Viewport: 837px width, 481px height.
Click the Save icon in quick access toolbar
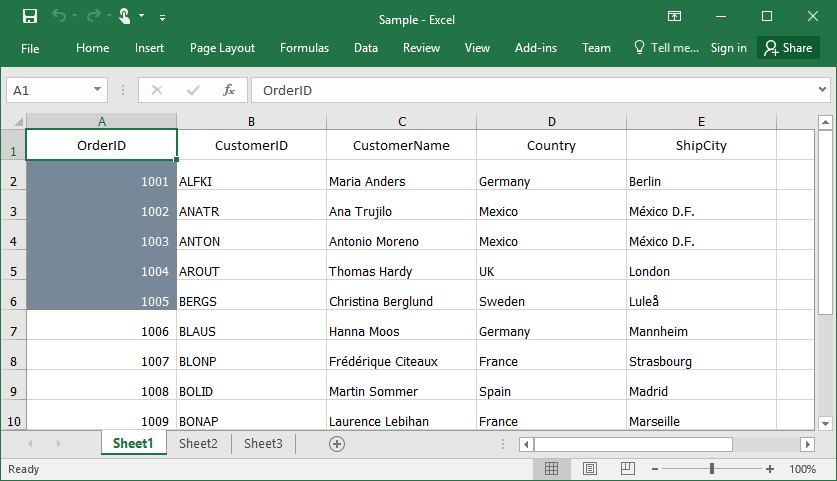click(30, 16)
